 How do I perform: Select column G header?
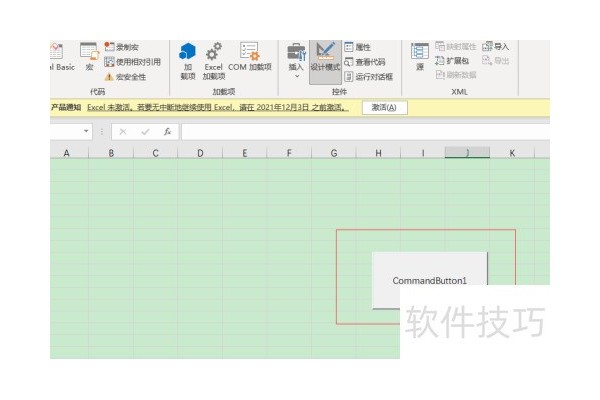click(334, 153)
